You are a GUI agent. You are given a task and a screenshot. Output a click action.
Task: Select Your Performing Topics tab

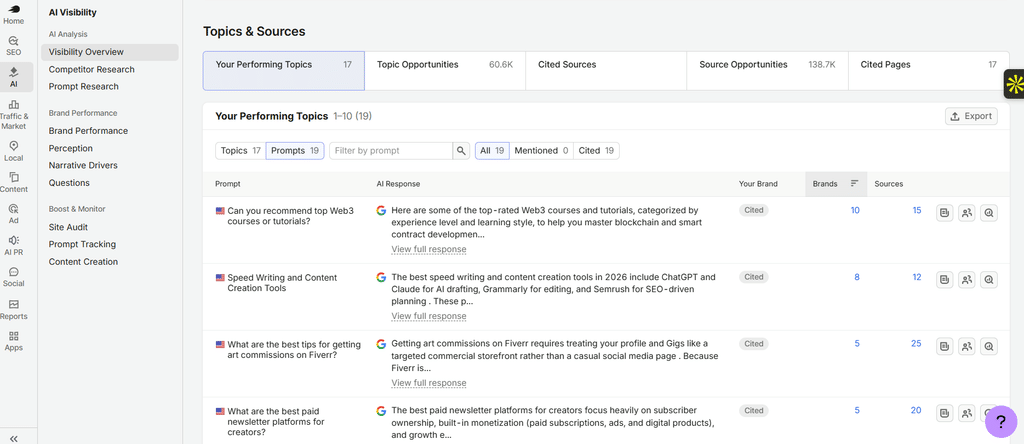click(283, 71)
